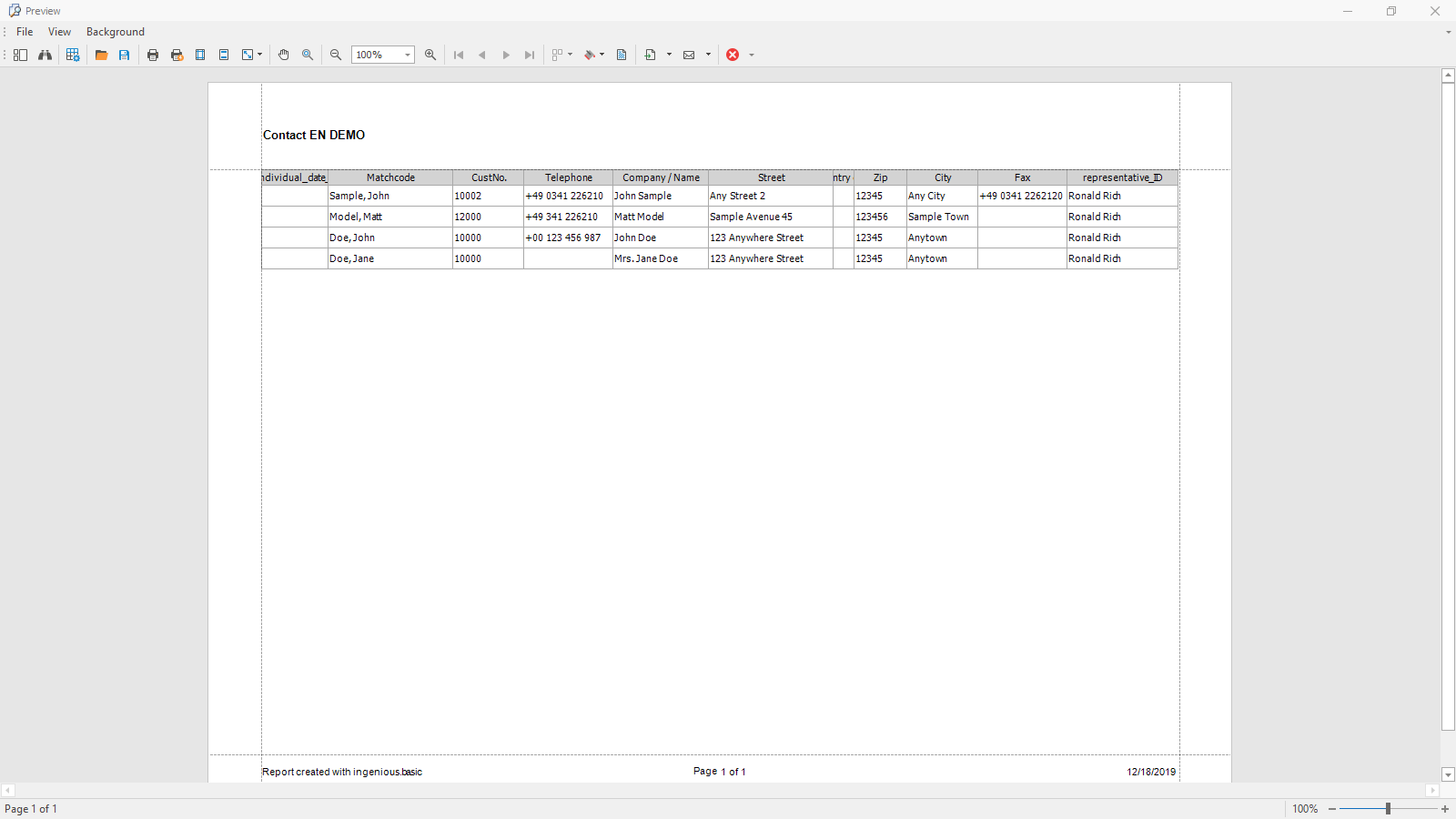Viewport: 1456px width, 819px height.
Task: Save the report using the floppy disk icon
Action: [x=125, y=55]
